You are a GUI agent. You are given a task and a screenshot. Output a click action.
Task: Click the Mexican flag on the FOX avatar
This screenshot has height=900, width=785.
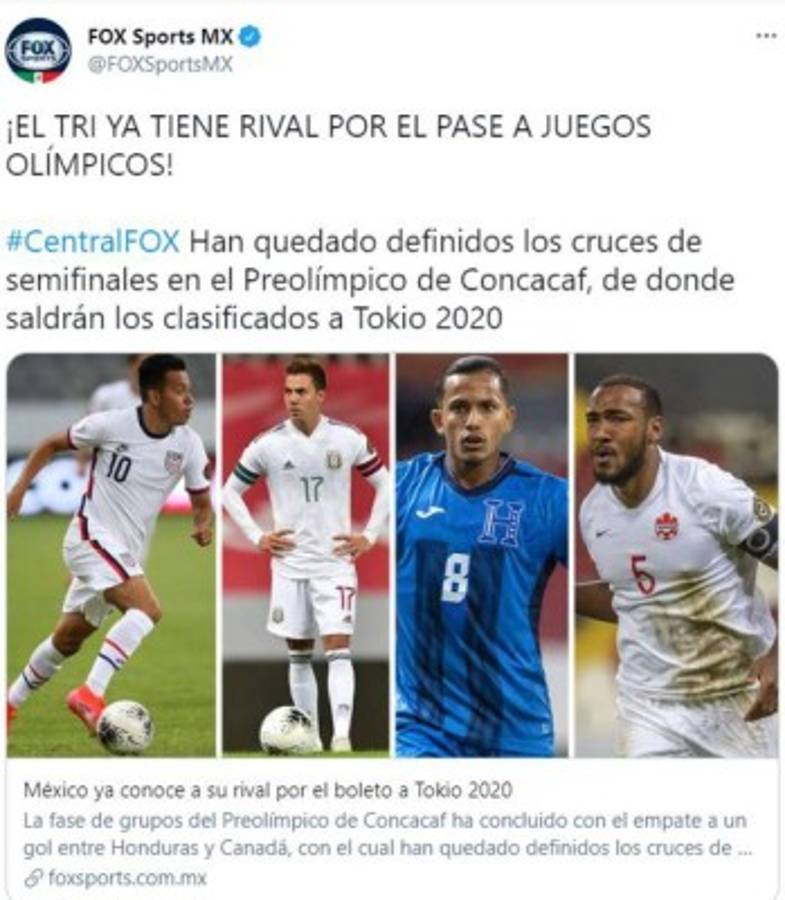pyautogui.click(x=38, y=76)
